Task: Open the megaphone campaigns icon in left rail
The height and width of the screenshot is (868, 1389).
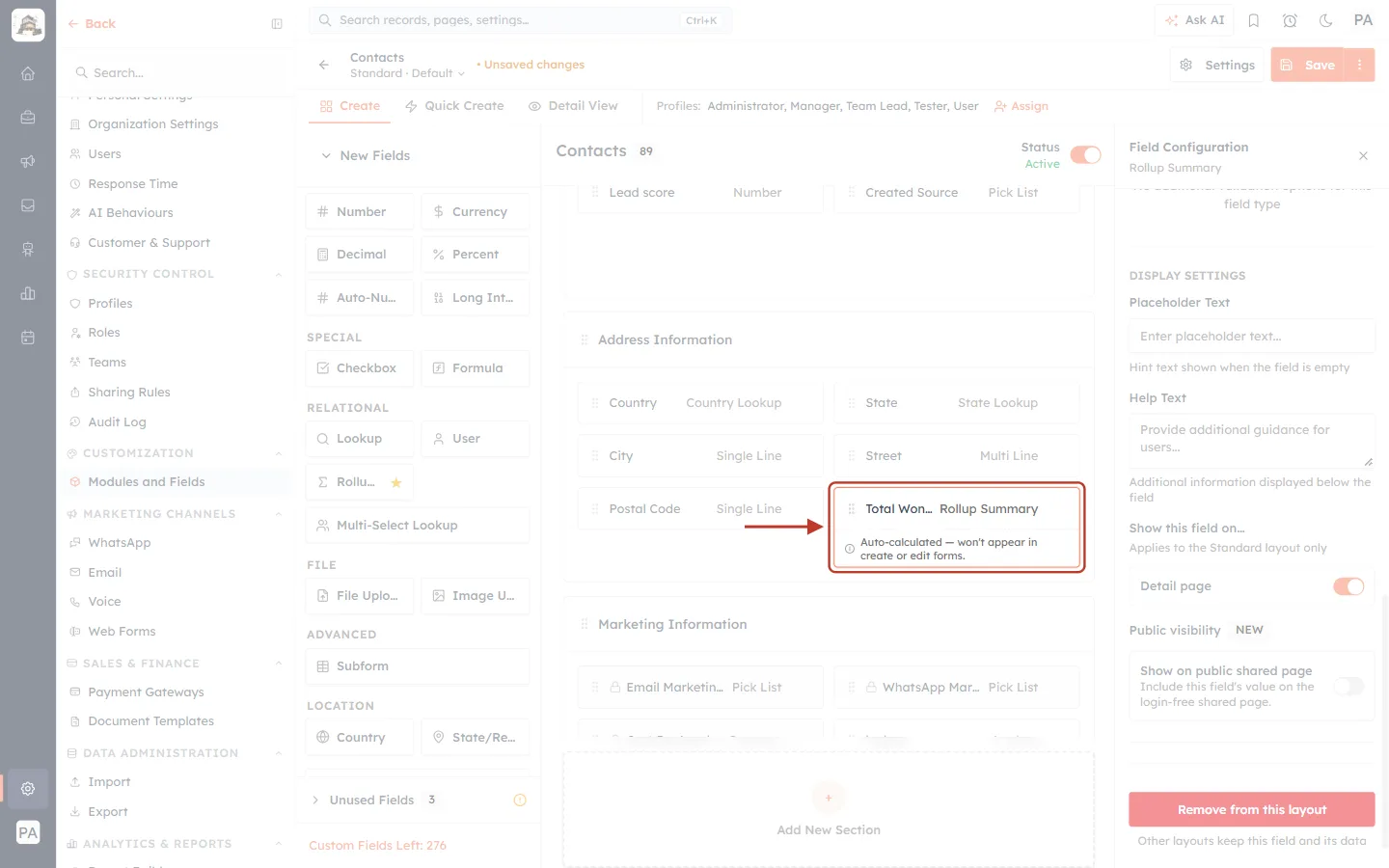Action: 28,161
